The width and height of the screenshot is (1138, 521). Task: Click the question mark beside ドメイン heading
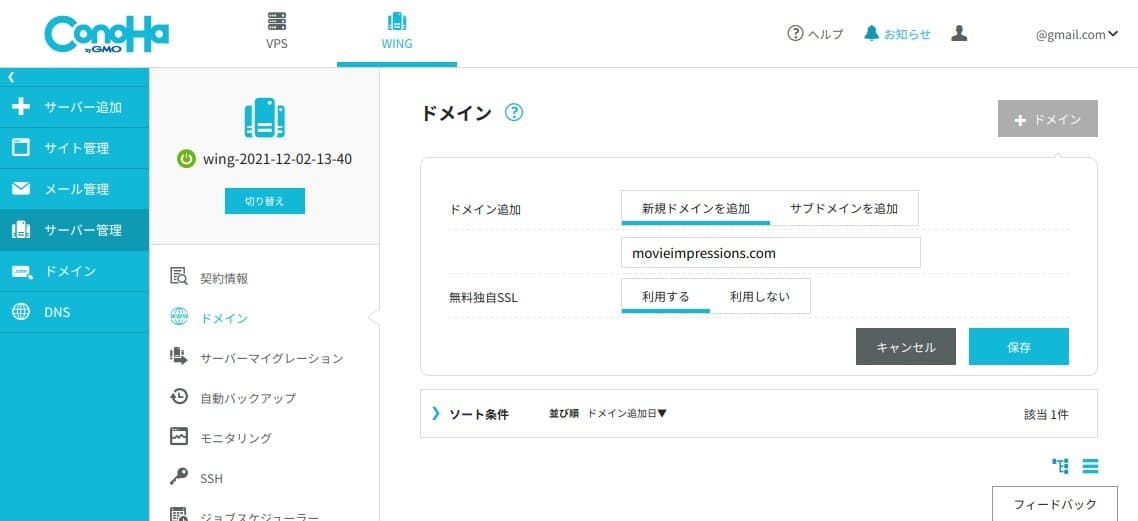(x=514, y=112)
